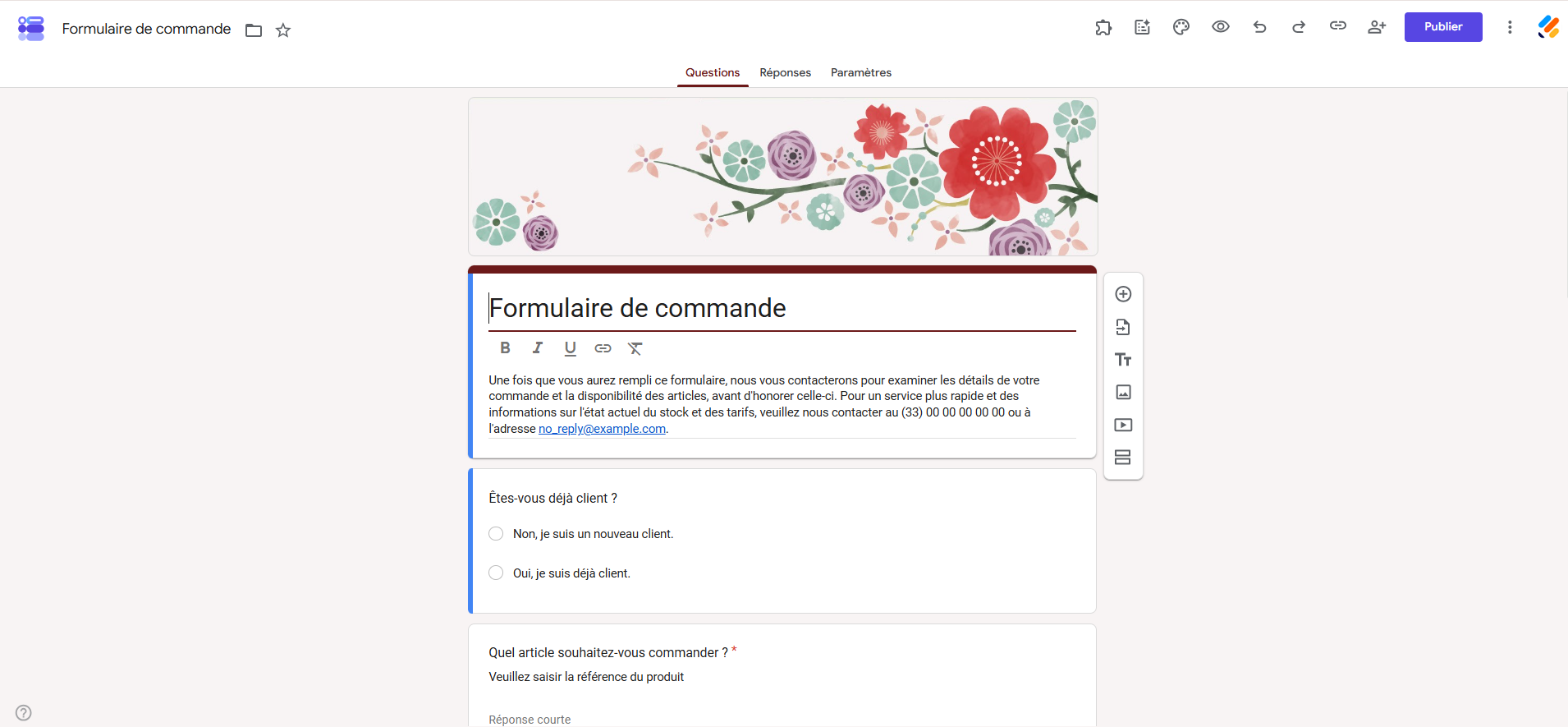Insert link in title toolbar

click(603, 348)
